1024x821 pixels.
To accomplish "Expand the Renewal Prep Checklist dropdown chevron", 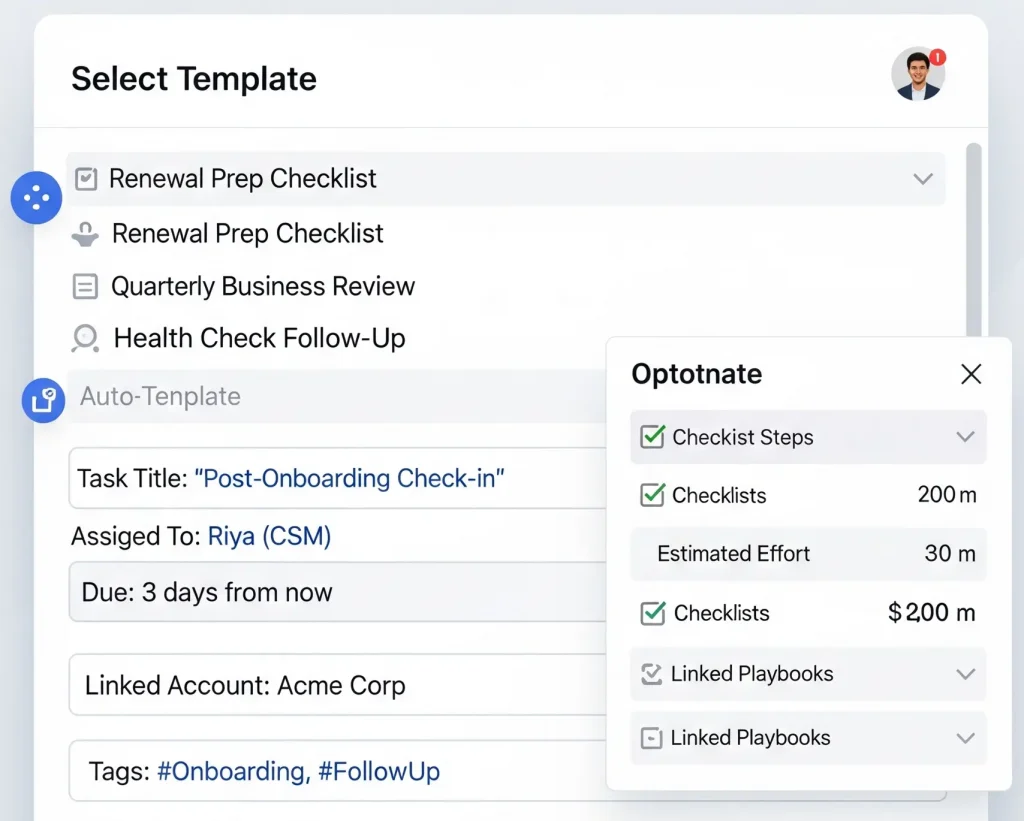I will 922,179.
